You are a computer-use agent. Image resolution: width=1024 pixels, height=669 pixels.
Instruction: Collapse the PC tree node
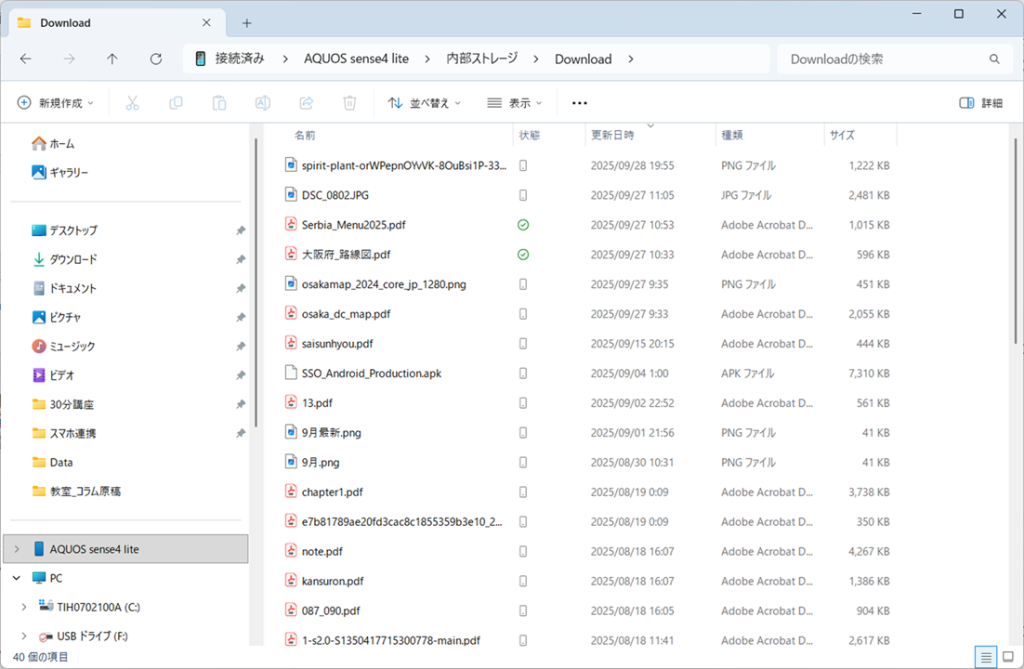click(17, 578)
